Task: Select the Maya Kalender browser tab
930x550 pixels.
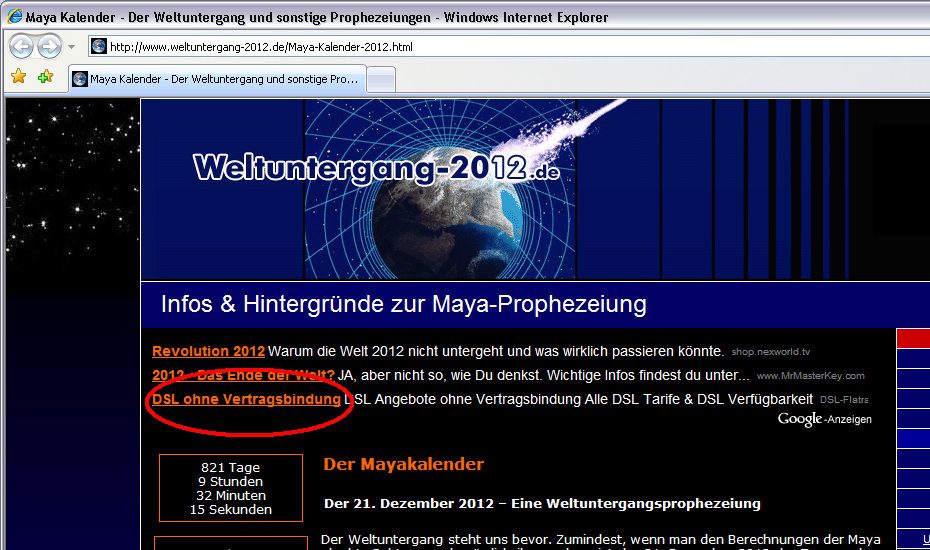Action: 217,79
